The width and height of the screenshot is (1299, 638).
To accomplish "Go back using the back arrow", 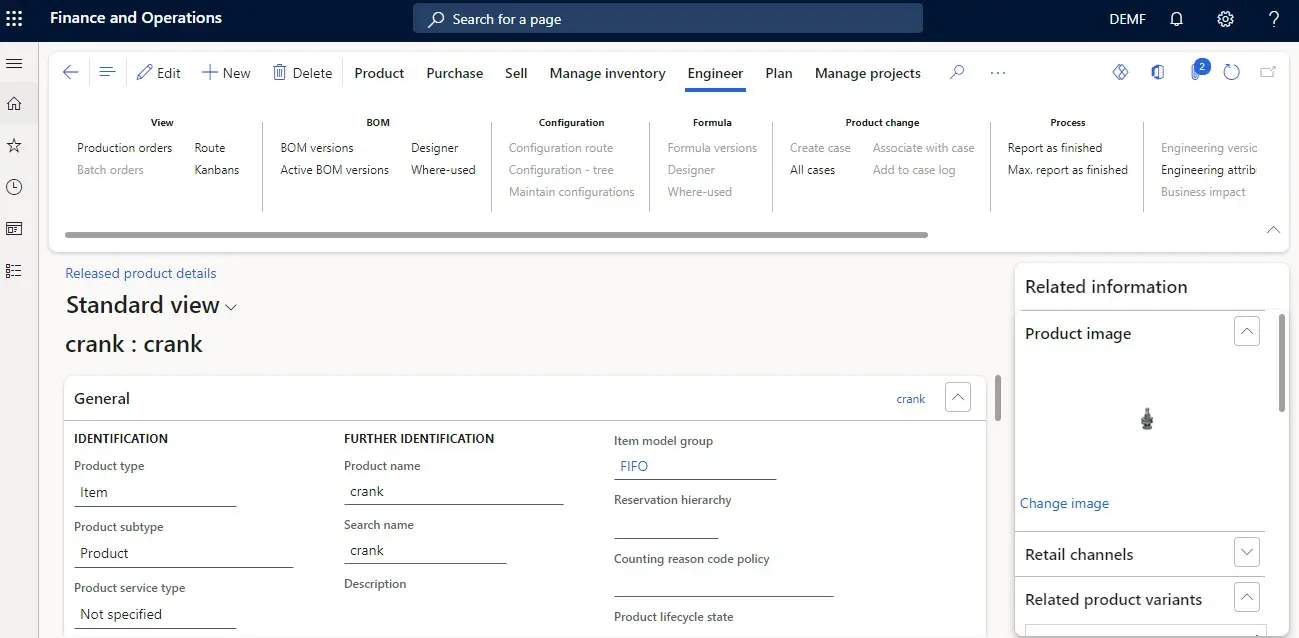I will click(x=70, y=73).
